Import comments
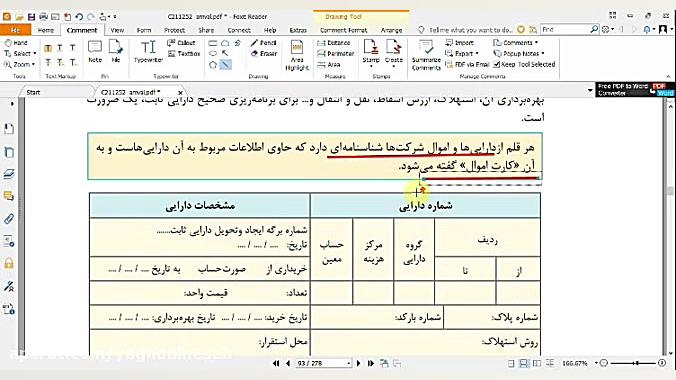This screenshot has height=380, width=676. point(460,43)
